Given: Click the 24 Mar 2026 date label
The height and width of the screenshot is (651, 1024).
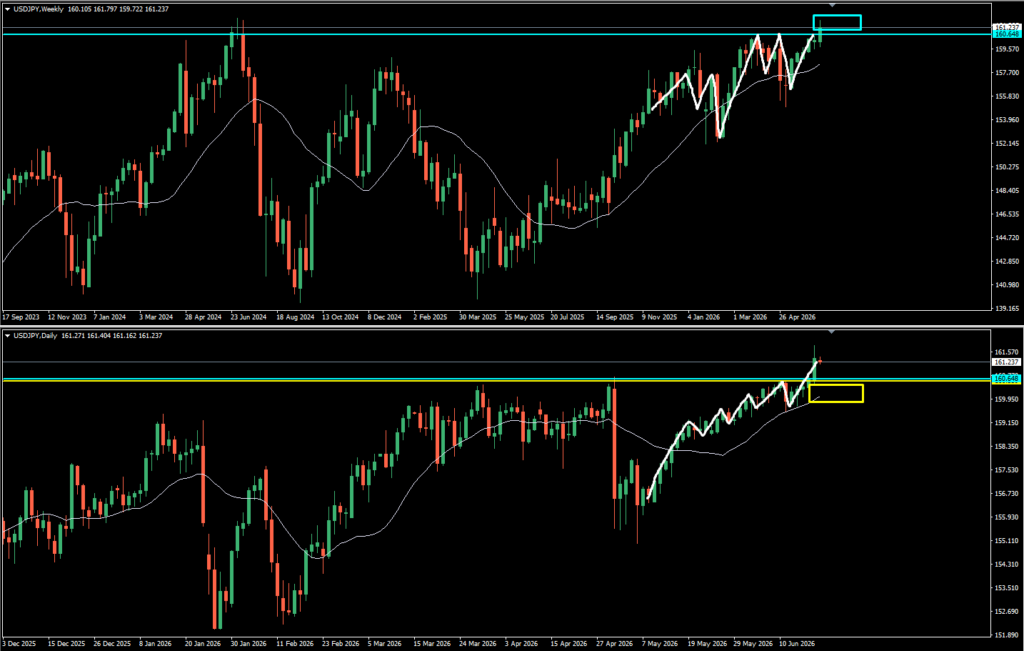Looking at the screenshot, I should click(477, 643).
